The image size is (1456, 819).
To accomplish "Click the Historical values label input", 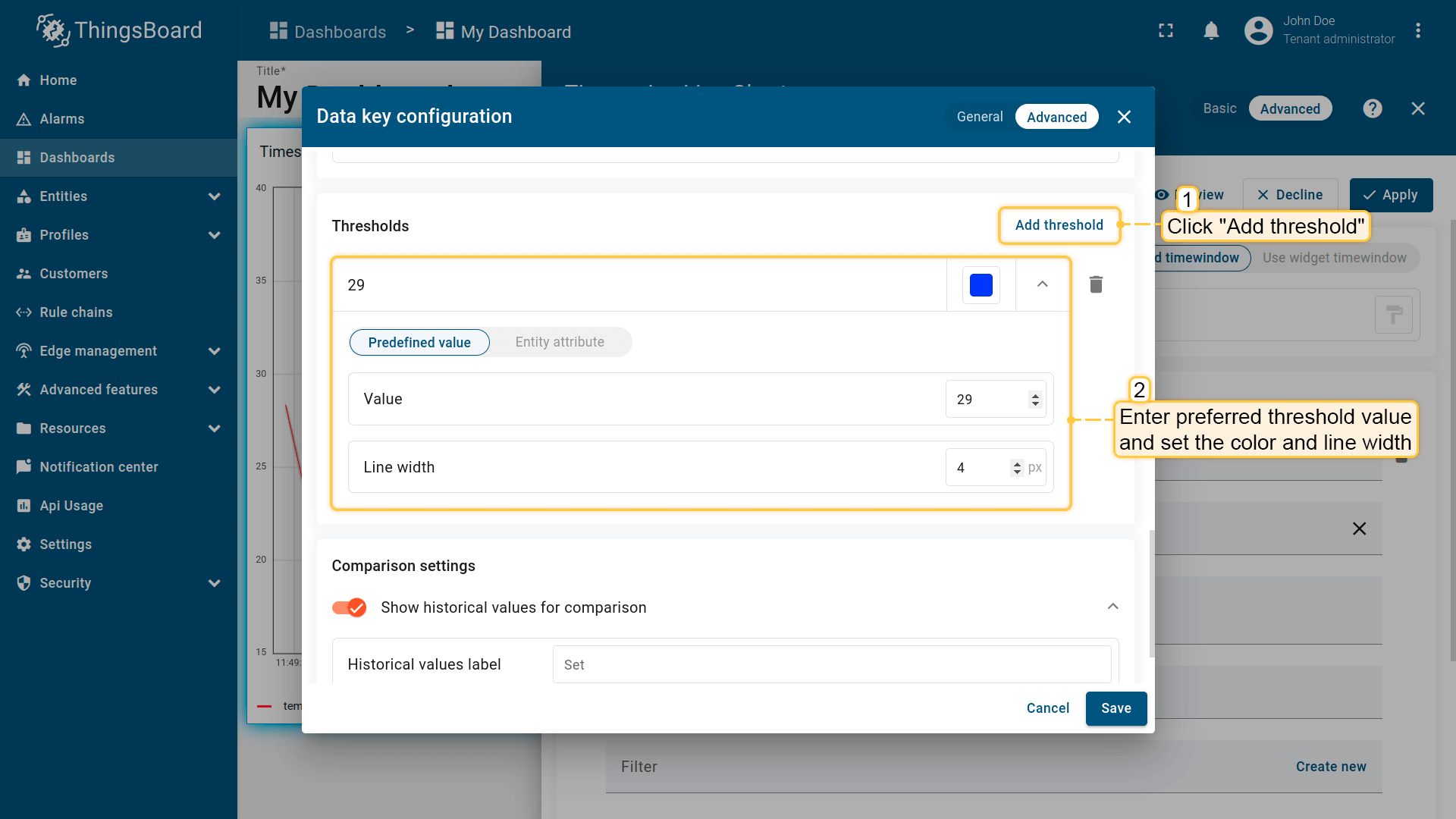I will [831, 665].
